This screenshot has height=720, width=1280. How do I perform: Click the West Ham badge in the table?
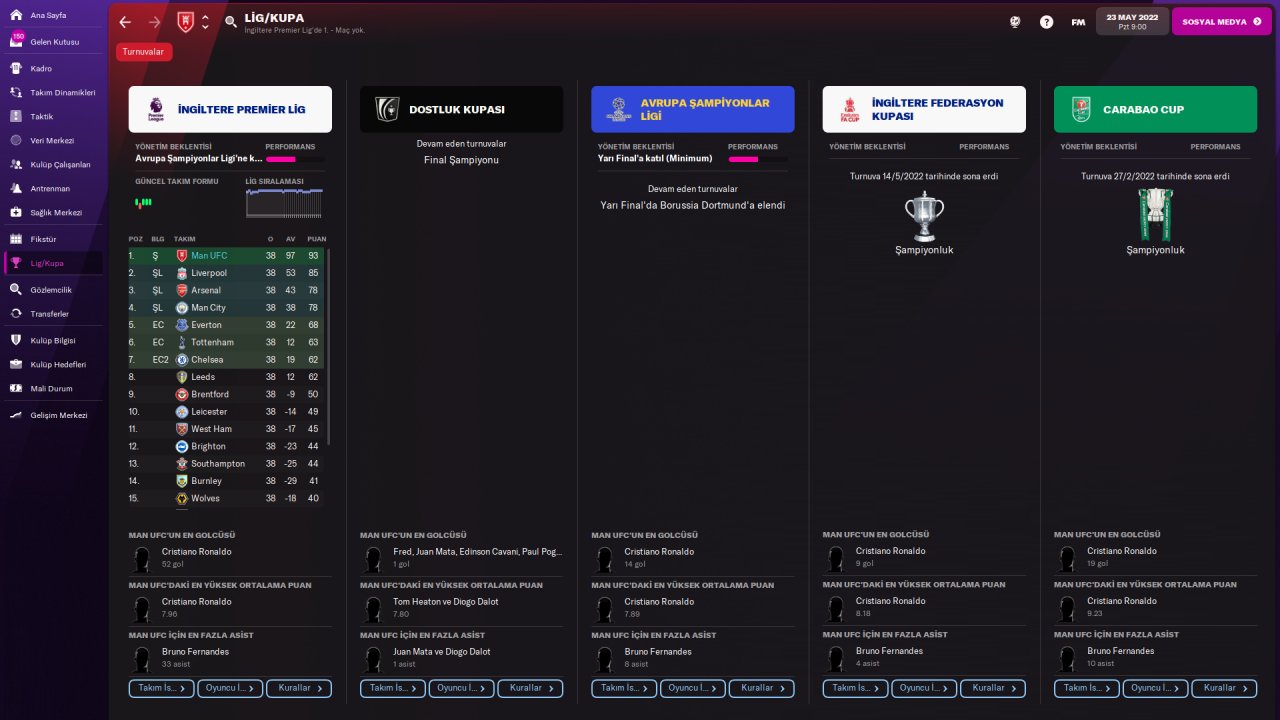(182, 429)
